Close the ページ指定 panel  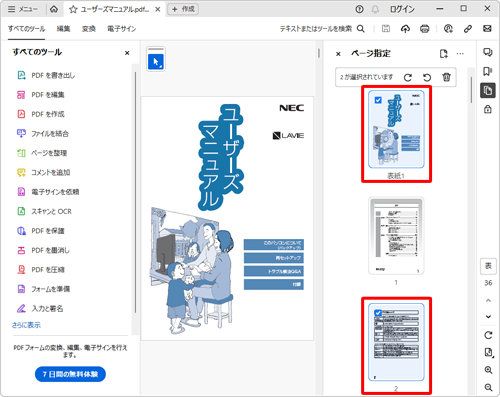point(338,54)
